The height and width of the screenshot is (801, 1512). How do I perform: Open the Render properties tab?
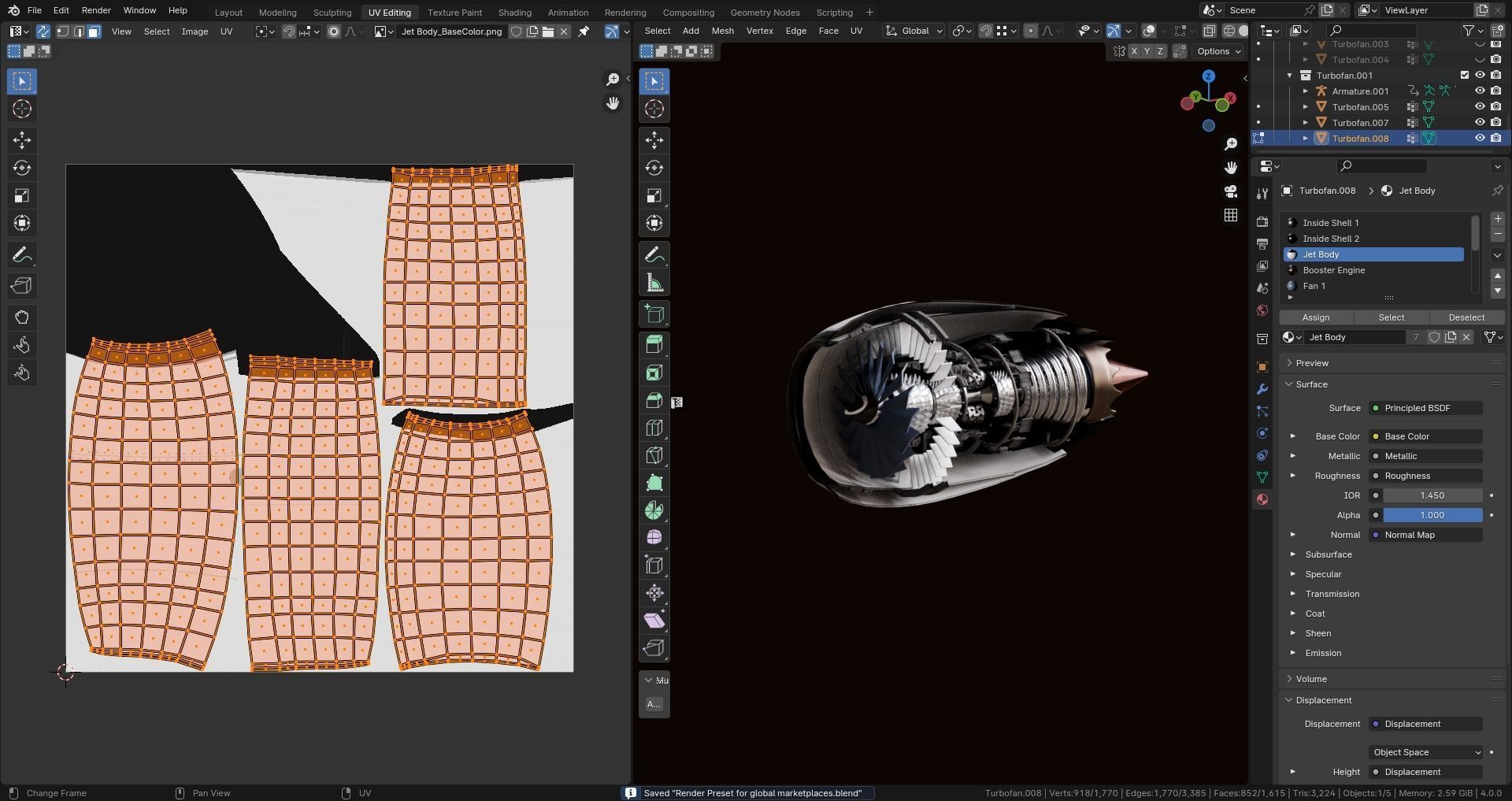(1262, 222)
